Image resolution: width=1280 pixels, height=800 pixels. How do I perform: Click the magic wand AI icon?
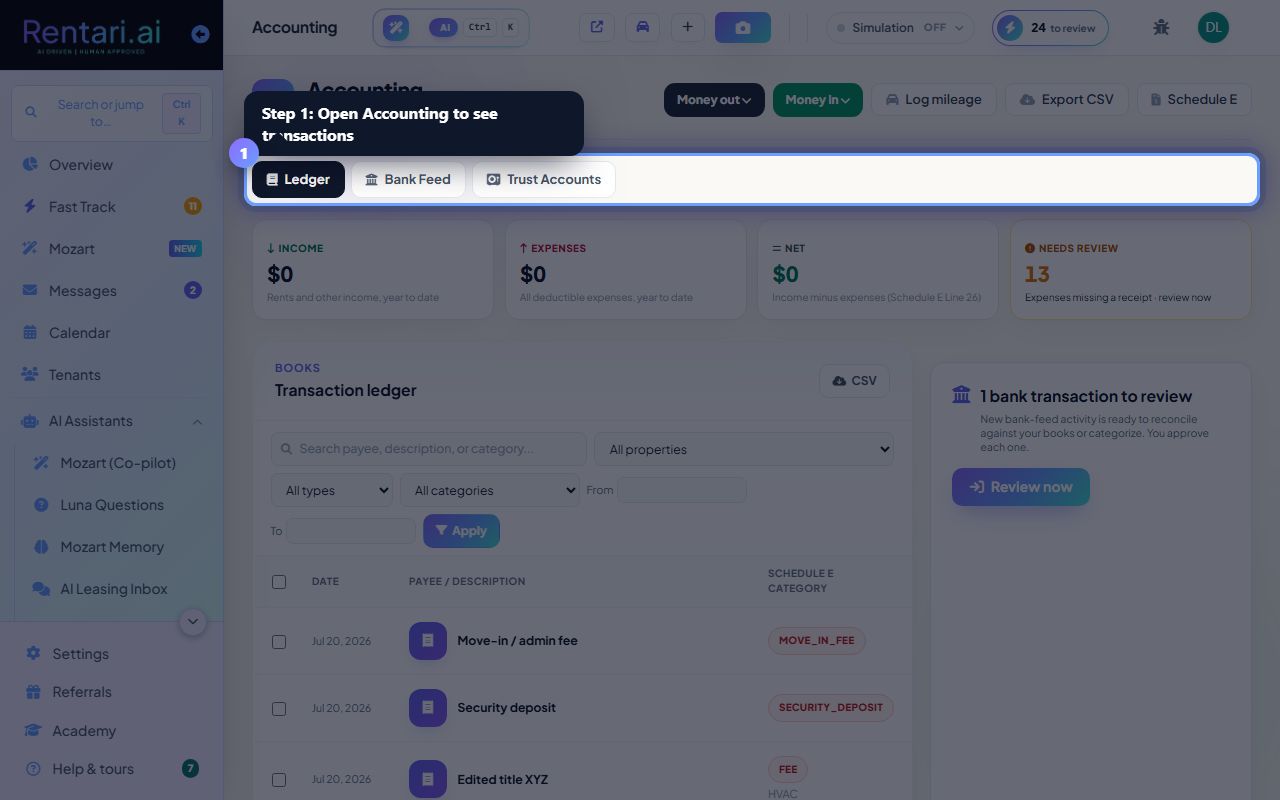pyautogui.click(x=396, y=28)
